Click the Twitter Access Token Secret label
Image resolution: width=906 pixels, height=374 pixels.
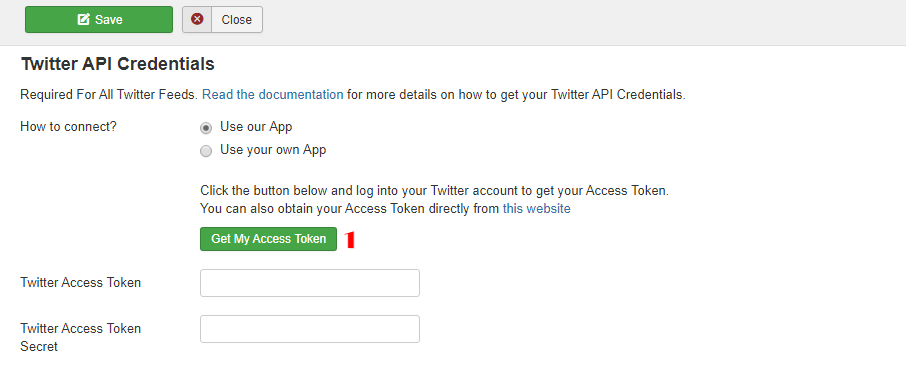coord(80,338)
